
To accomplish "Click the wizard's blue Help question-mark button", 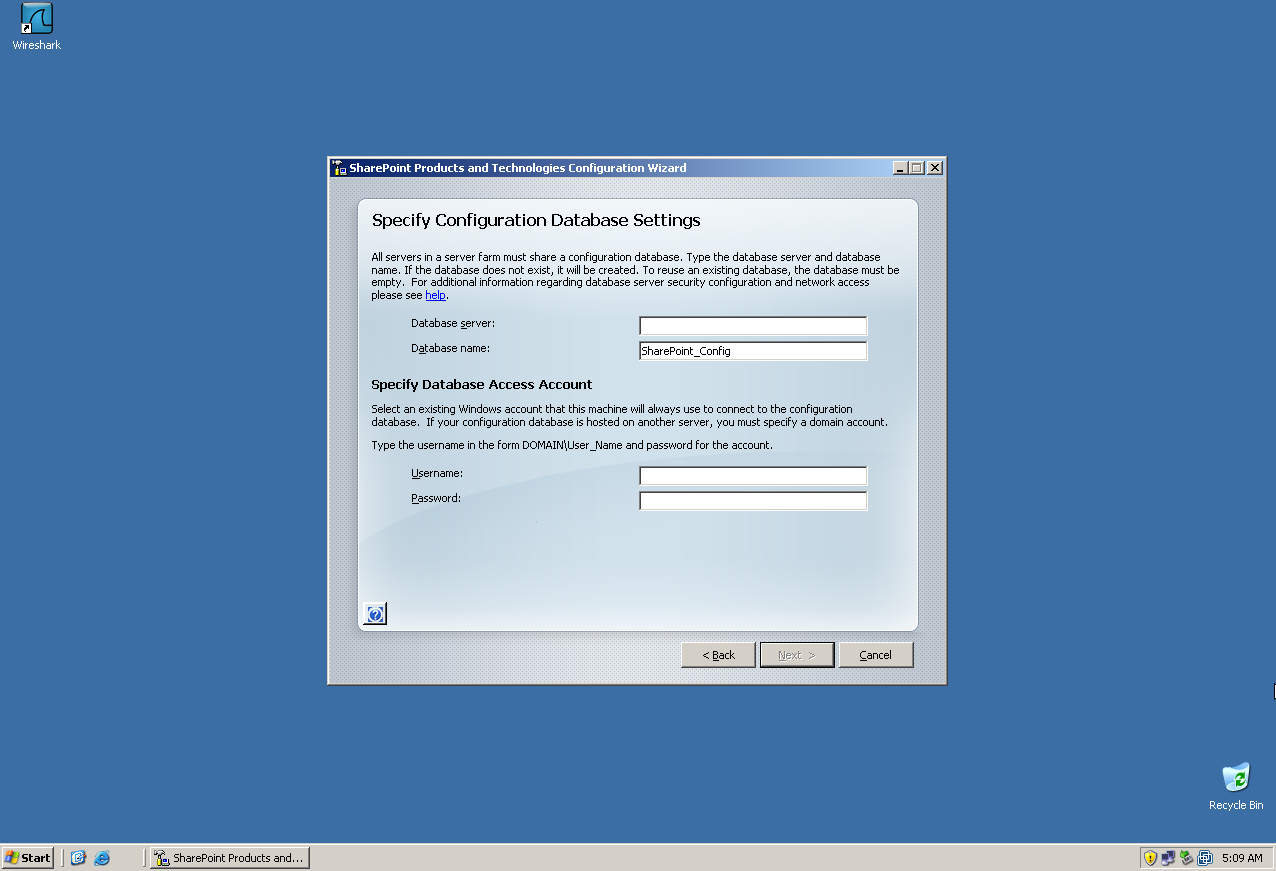I will click(373, 613).
